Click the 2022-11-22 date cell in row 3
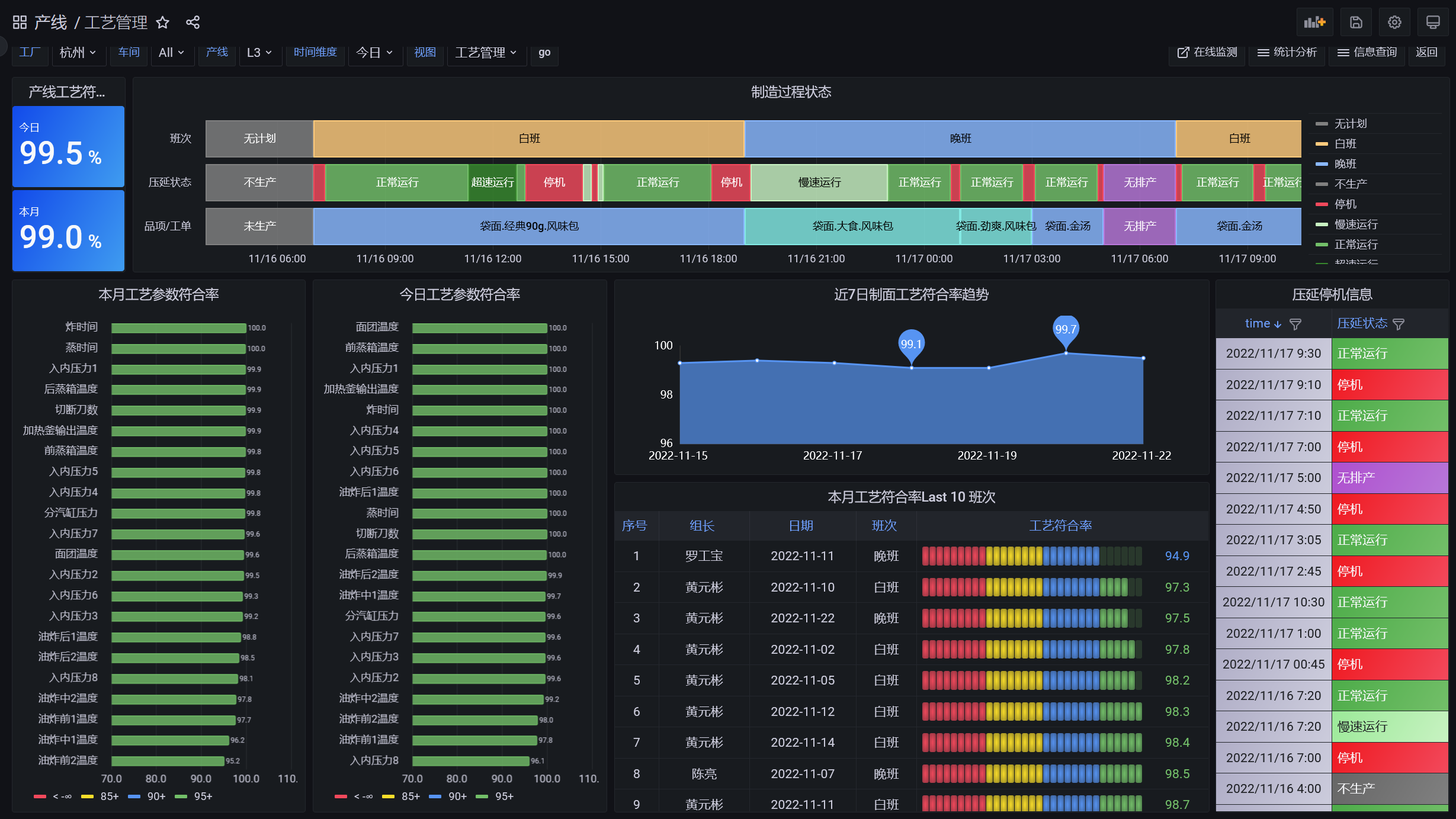Image resolution: width=1456 pixels, height=819 pixels. (x=803, y=618)
